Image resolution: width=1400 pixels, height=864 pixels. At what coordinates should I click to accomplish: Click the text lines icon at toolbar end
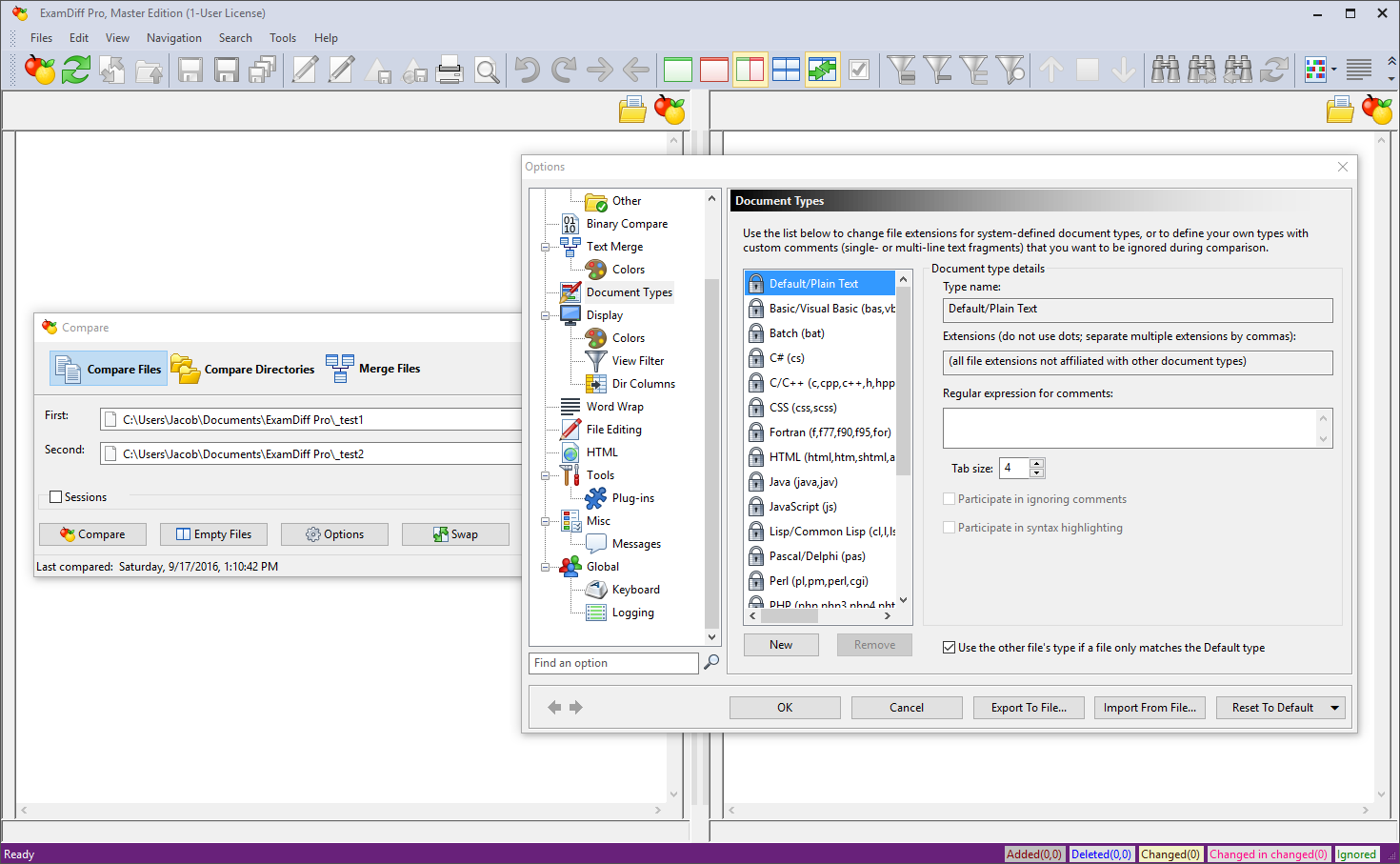tap(1359, 70)
